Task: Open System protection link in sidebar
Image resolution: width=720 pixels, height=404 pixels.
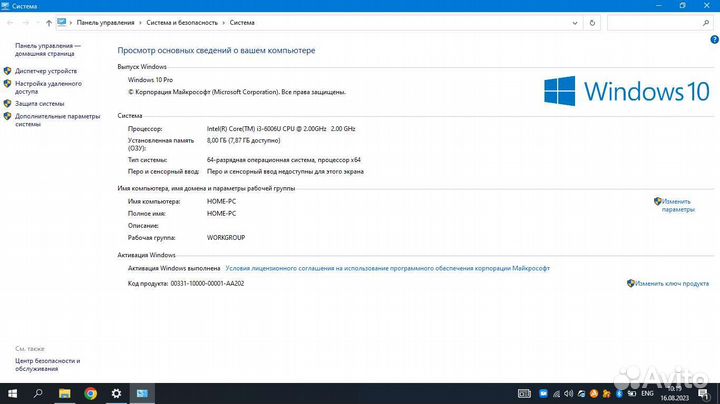Action: pyautogui.click(x=39, y=104)
